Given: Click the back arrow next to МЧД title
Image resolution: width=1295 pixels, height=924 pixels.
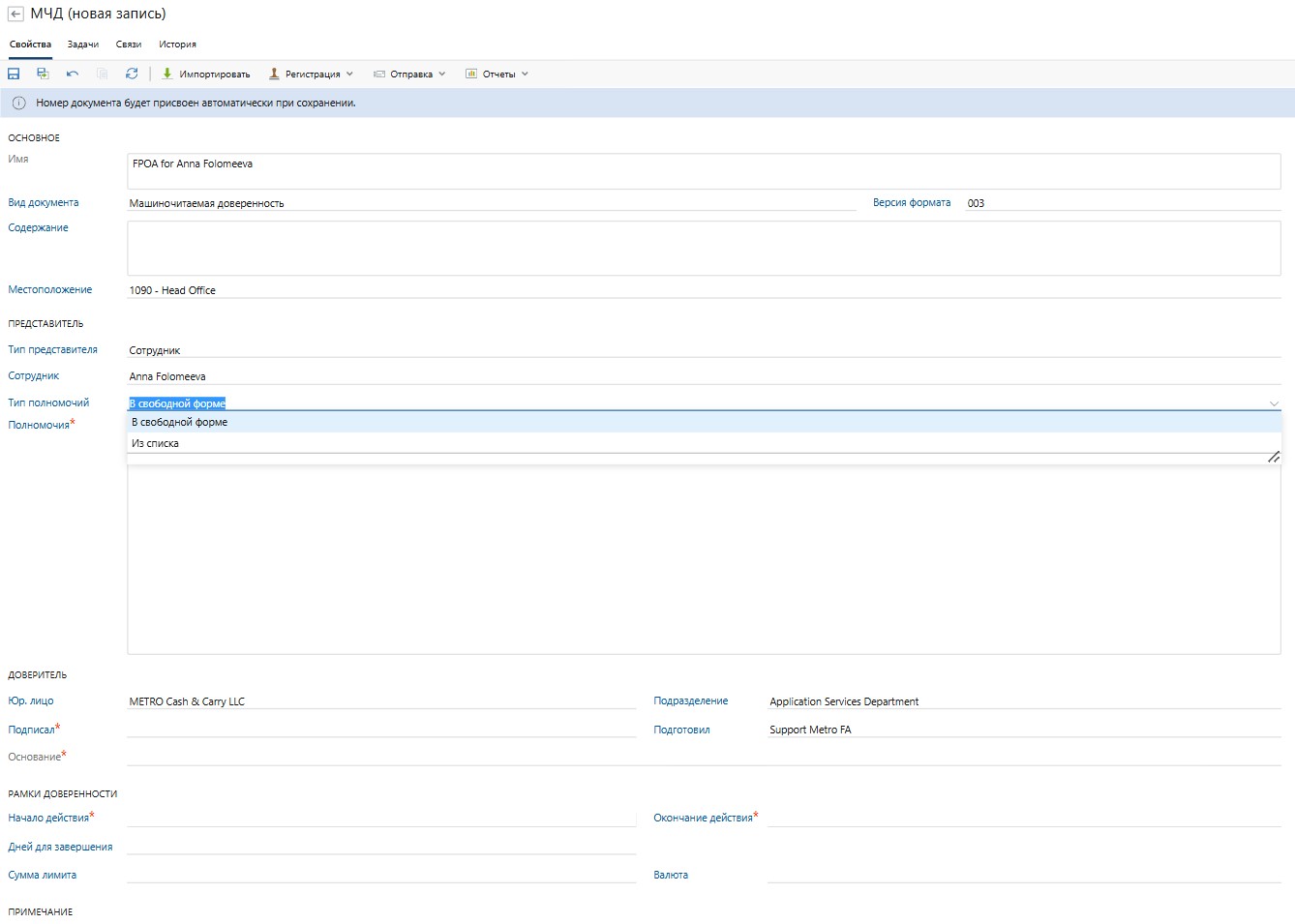Looking at the screenshot, I should [x=15, y=15].
